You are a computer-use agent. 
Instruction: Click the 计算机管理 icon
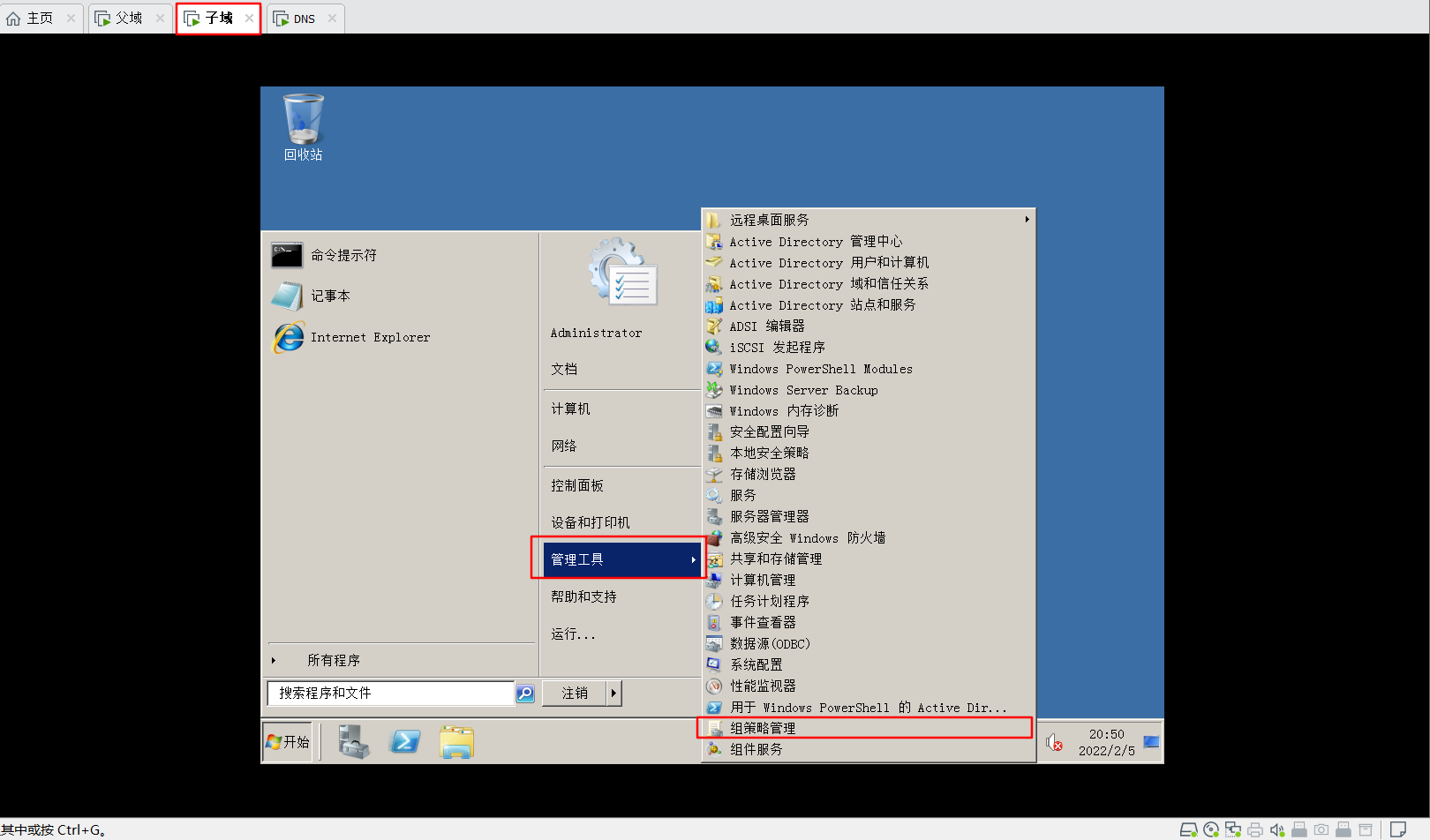[714, 581]
